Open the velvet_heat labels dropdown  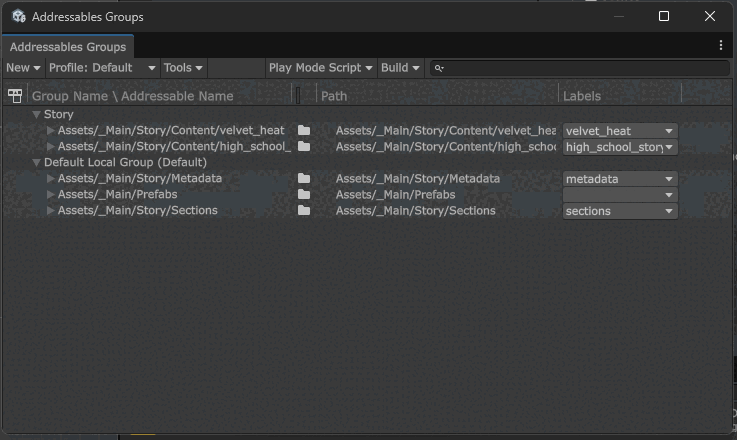tap(620, 131)
